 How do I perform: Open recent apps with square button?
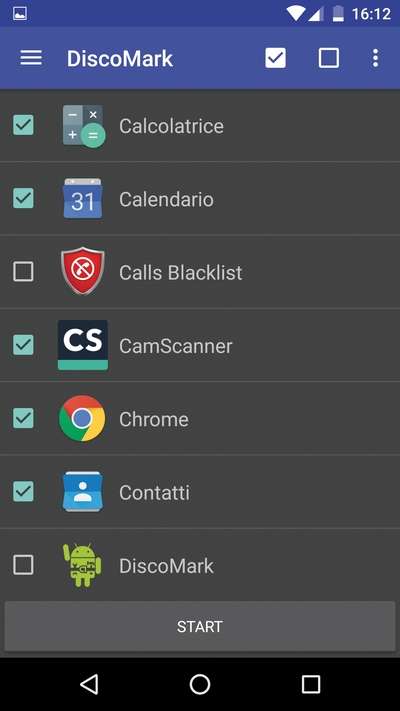click(311, 684)
